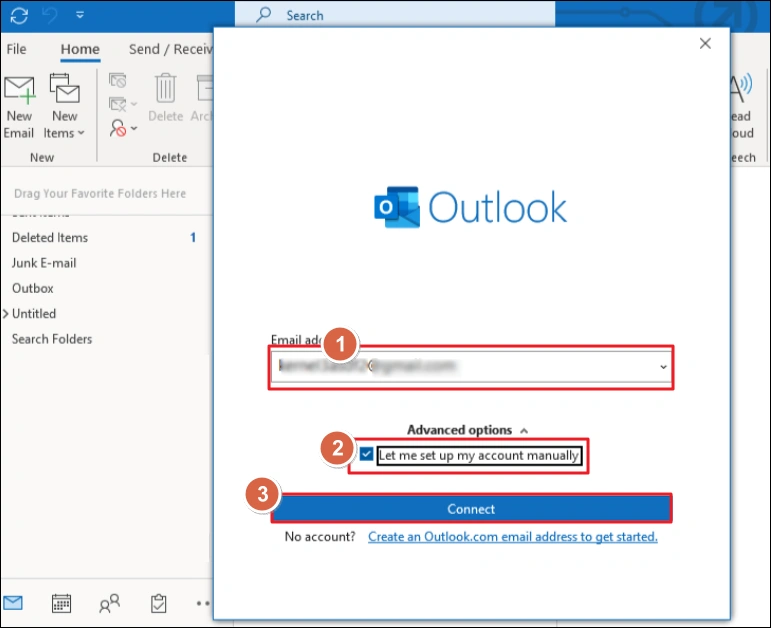The image size is (771, 628).
Task: Select the Home ribbon tab
Action: click(80, 49)
